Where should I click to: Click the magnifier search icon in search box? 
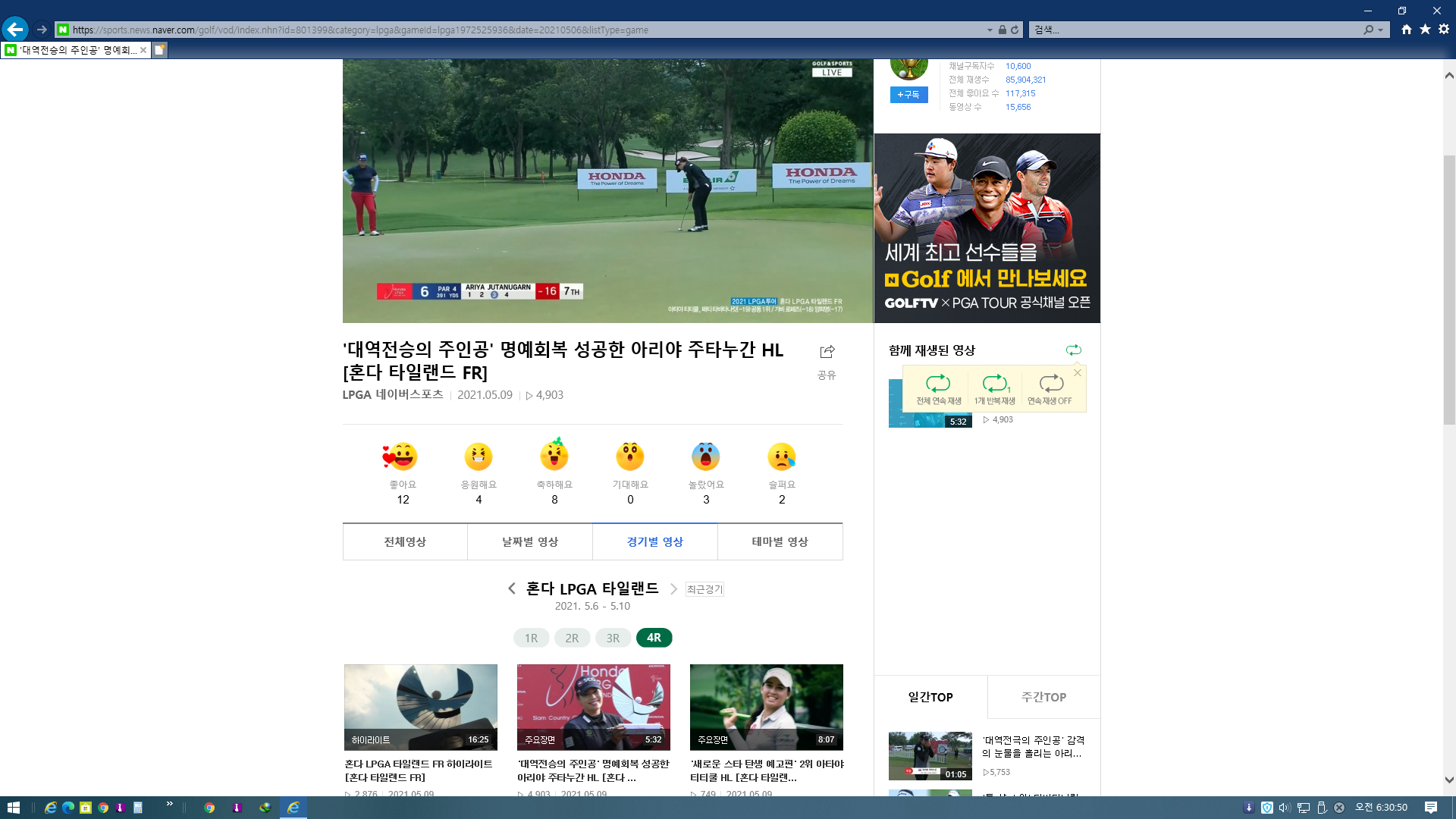pyautogui.click(x=1368, y=30)
